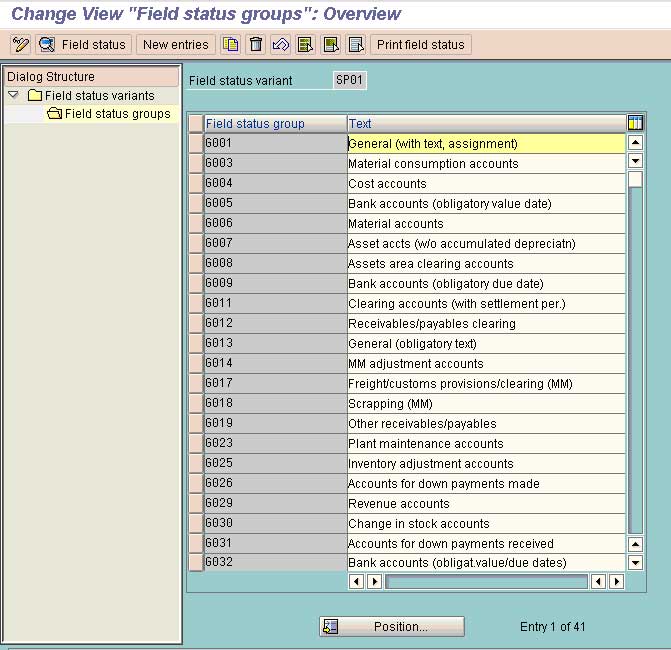Click Asset accts (w/o accumulated depreciatn) cell
The image size is (671, 650).
(487, 243)
